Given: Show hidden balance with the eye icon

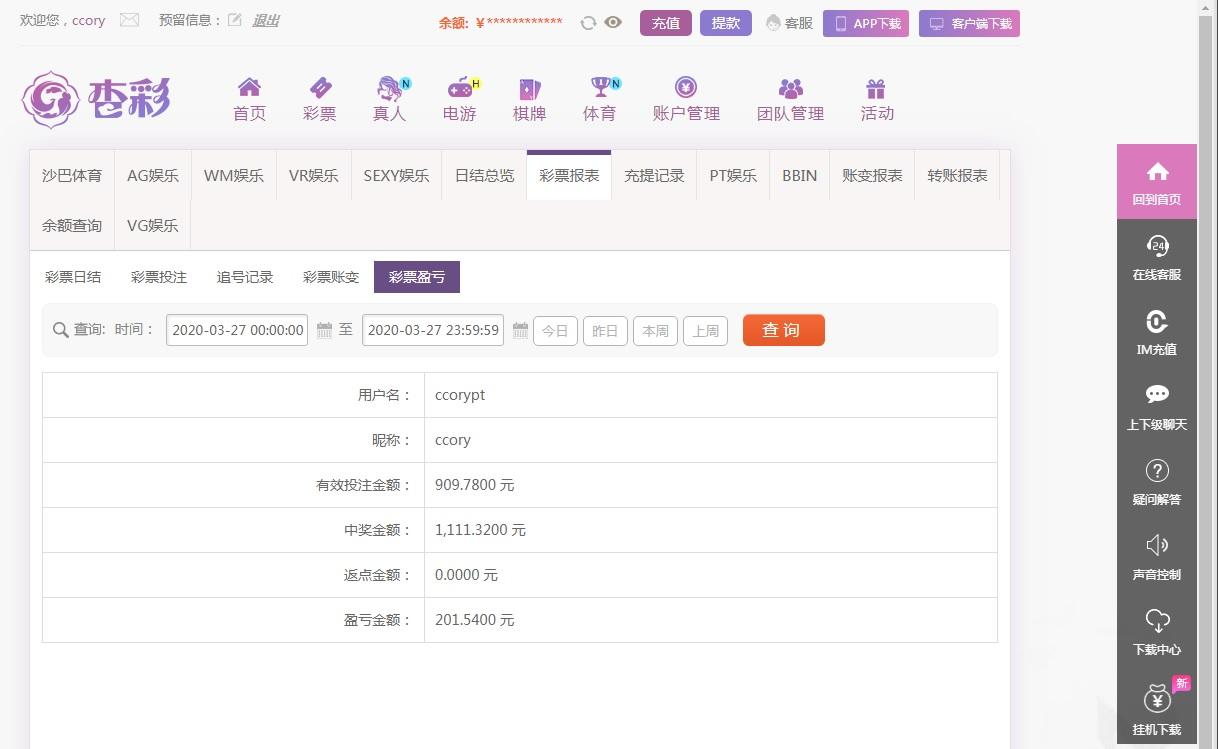Looking at the screenshot, I should click(613, 23).
